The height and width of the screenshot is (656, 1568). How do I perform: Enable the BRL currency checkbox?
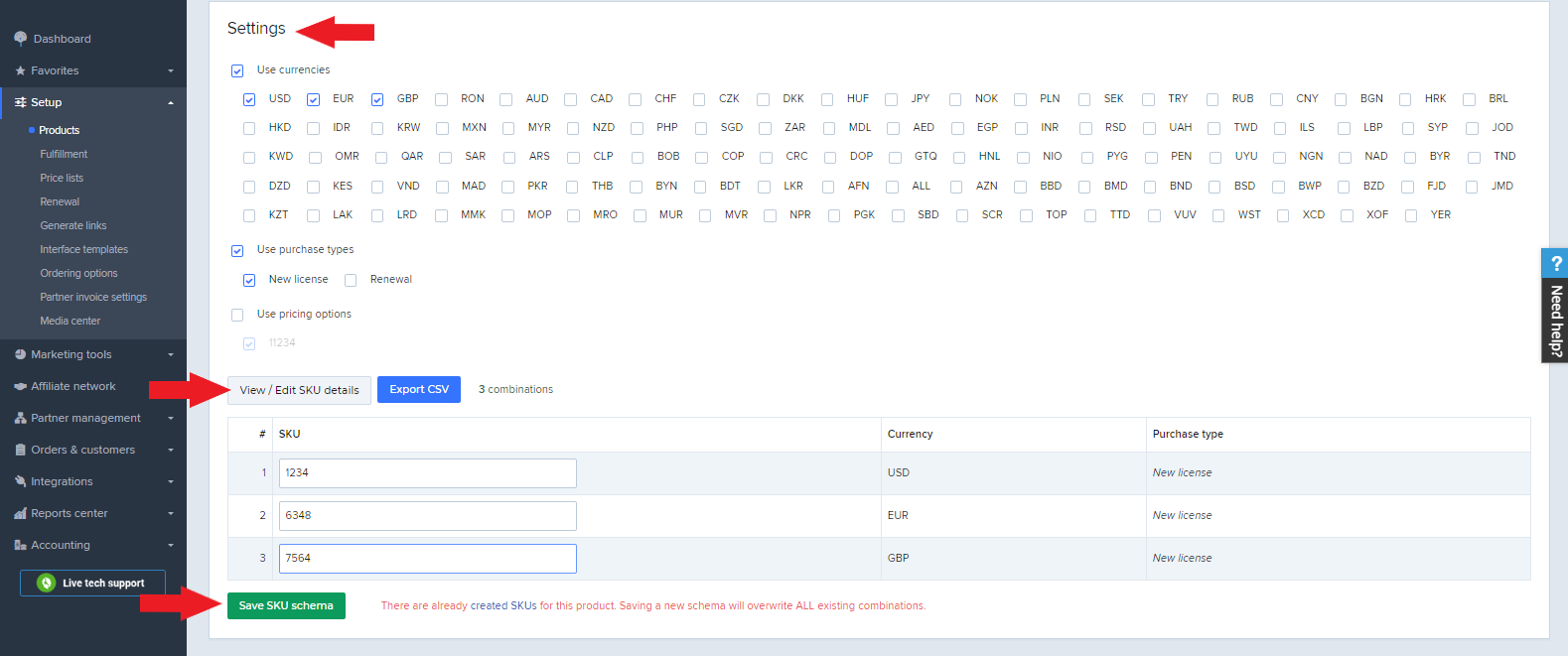click(1469, 99)
